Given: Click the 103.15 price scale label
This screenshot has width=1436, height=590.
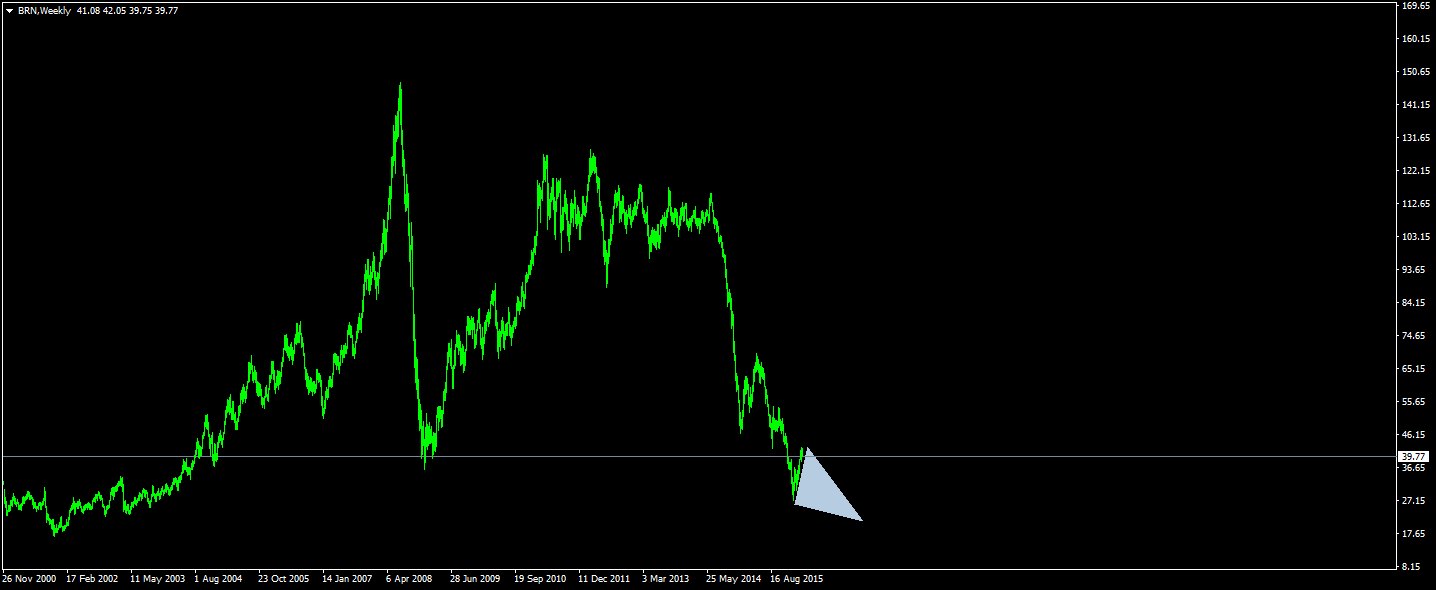Looking at the screenshot, I should point(1415,237).
